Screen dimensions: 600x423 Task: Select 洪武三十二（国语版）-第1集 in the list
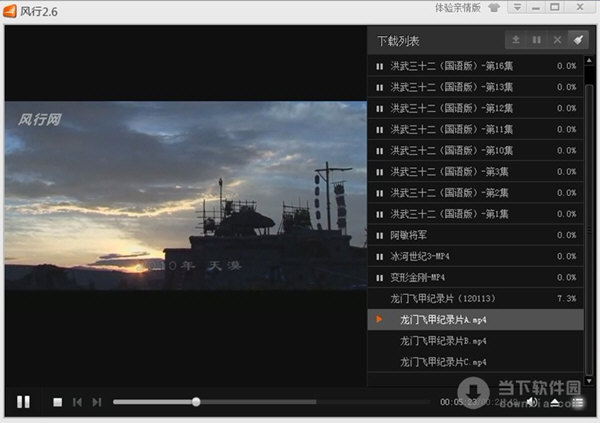(x=475, y=214)
